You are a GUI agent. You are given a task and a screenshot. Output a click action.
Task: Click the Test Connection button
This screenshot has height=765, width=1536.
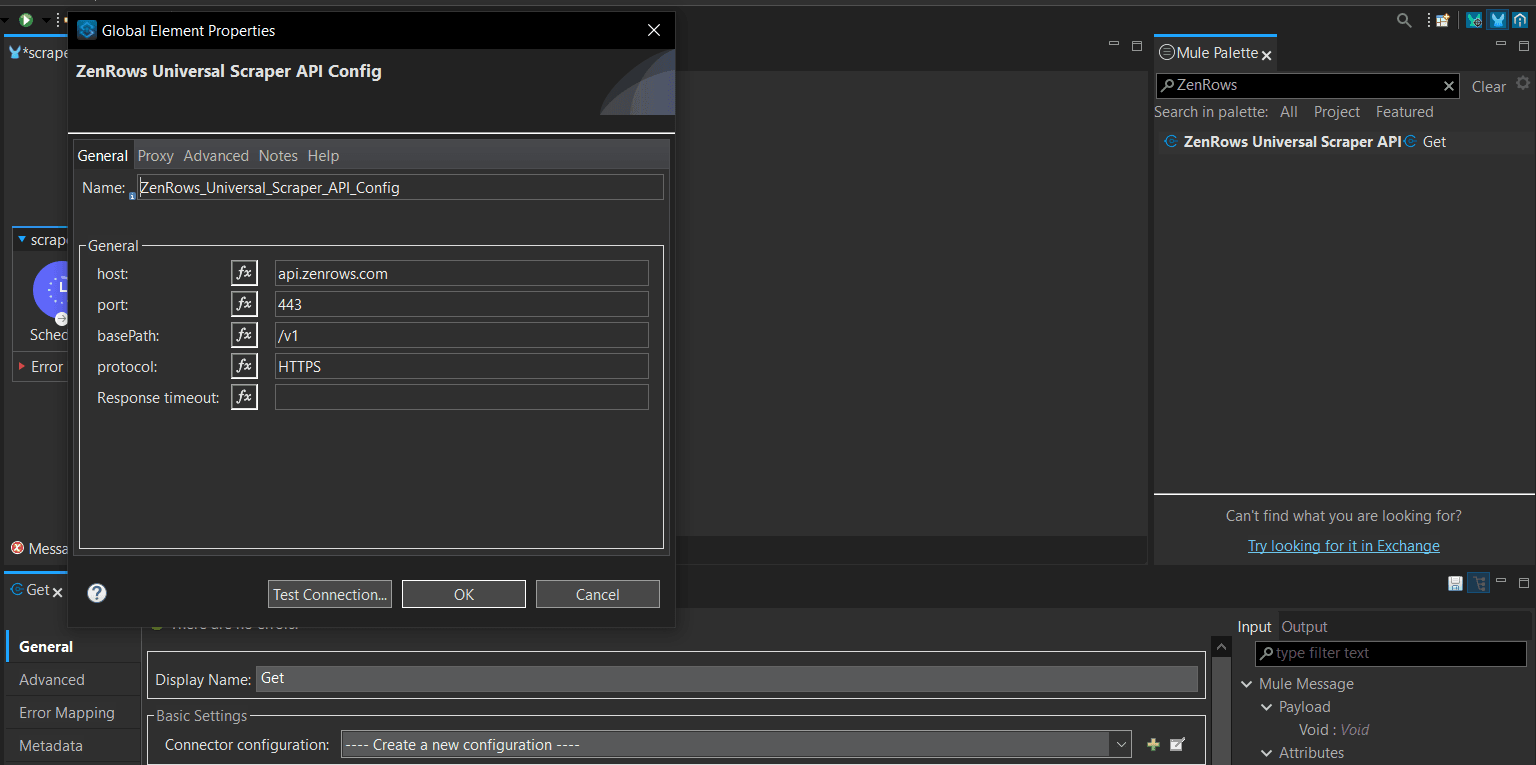coord(330,594)
